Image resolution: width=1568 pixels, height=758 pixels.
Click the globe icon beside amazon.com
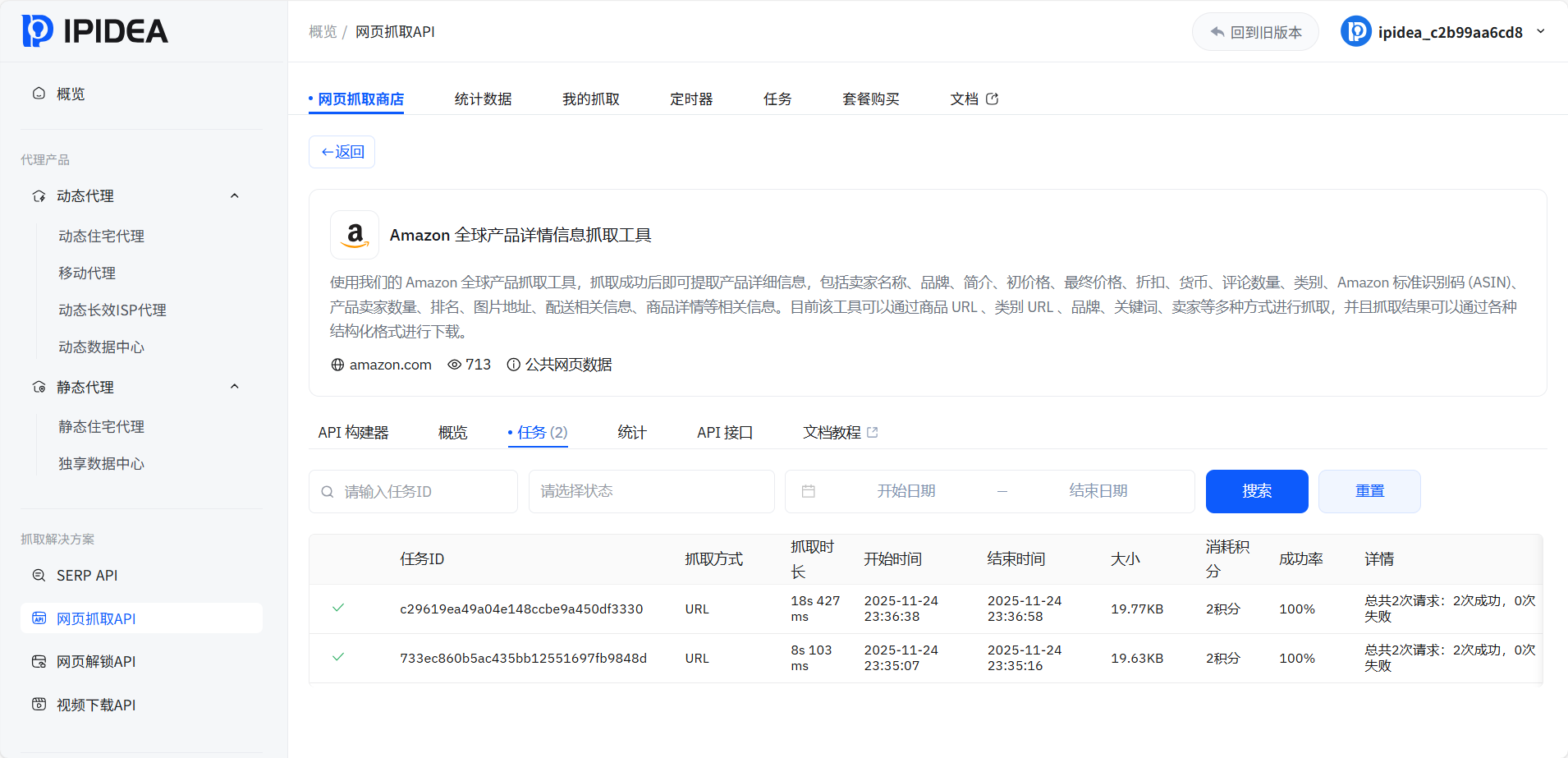(x=337, y=365)
